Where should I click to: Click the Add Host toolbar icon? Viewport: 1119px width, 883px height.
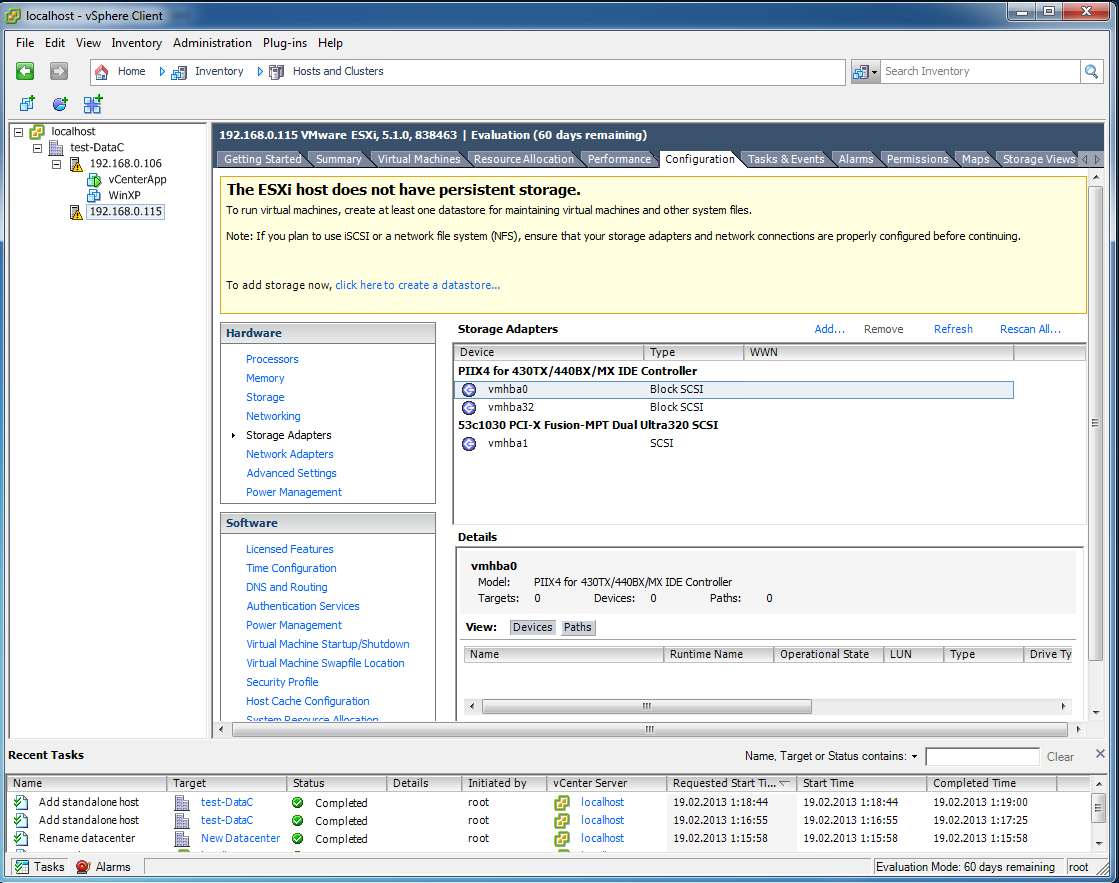tap(93, 104)
